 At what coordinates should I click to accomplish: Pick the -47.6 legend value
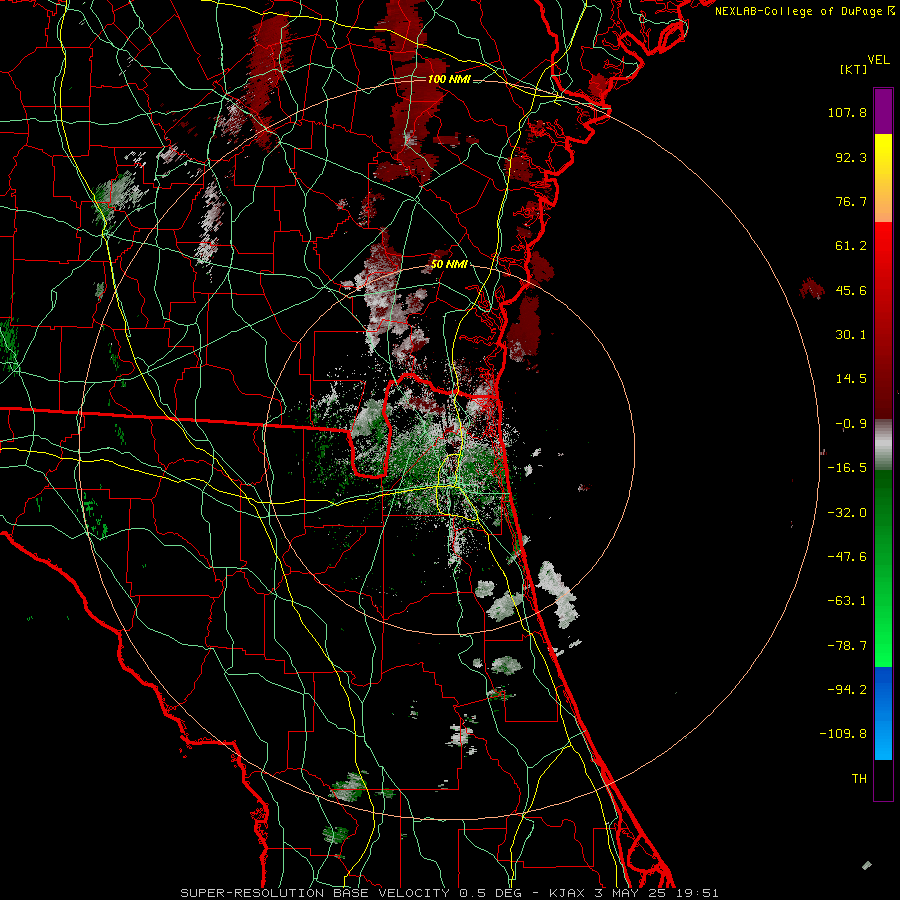point(847,557)
